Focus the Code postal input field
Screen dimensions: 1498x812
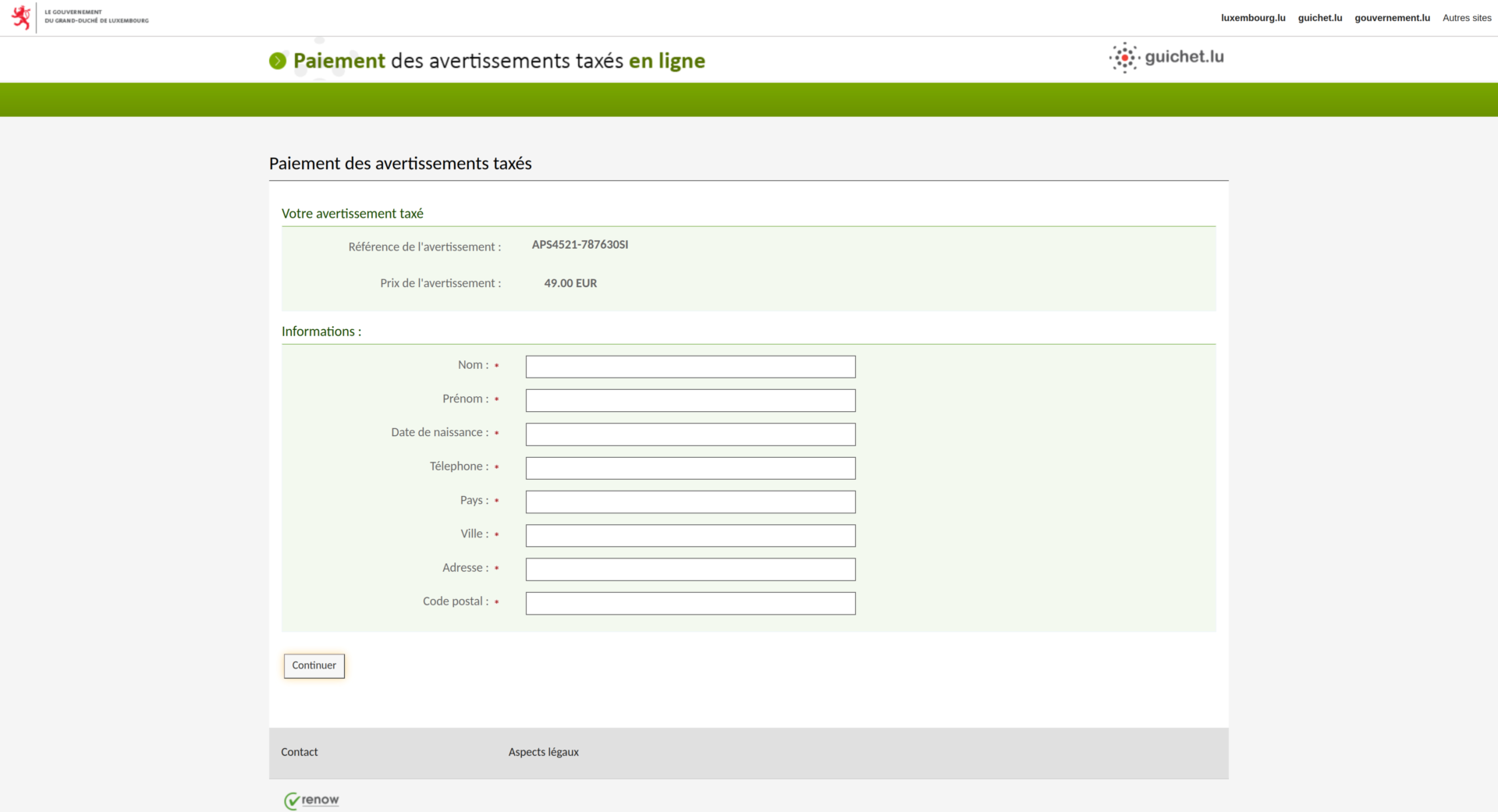pos(690,603)
